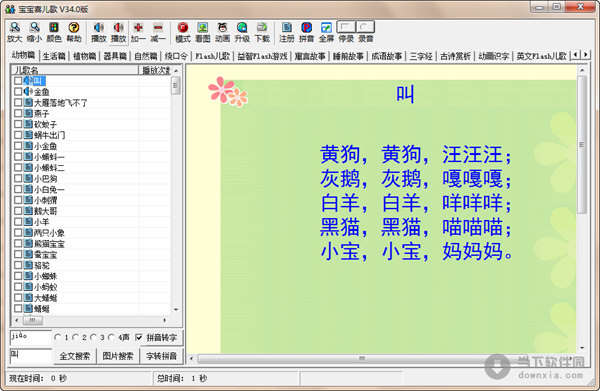The image size is (600, 391).
Task: Click the 全文搜索 button
Action: coord(75,356)
